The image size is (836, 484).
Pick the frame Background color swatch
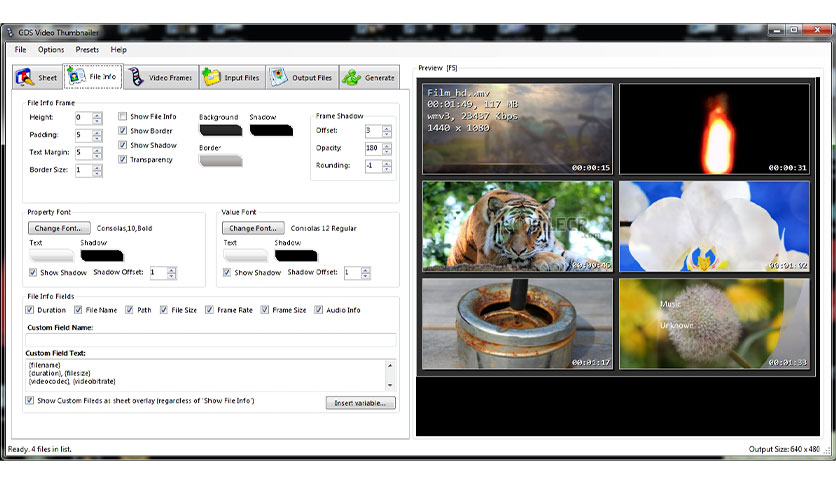221,130
